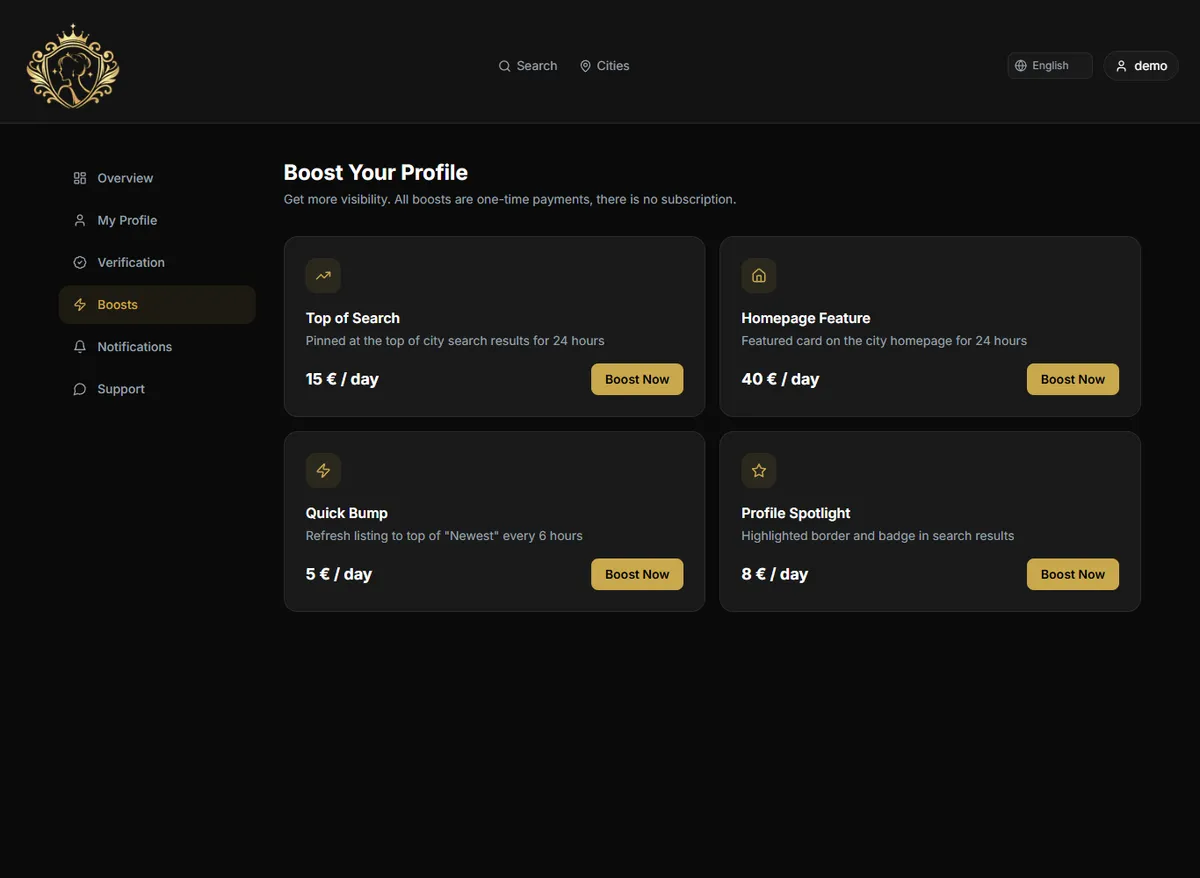Click the Boost Your Profile heading
1200x878 pixels.
pos(376,173)
